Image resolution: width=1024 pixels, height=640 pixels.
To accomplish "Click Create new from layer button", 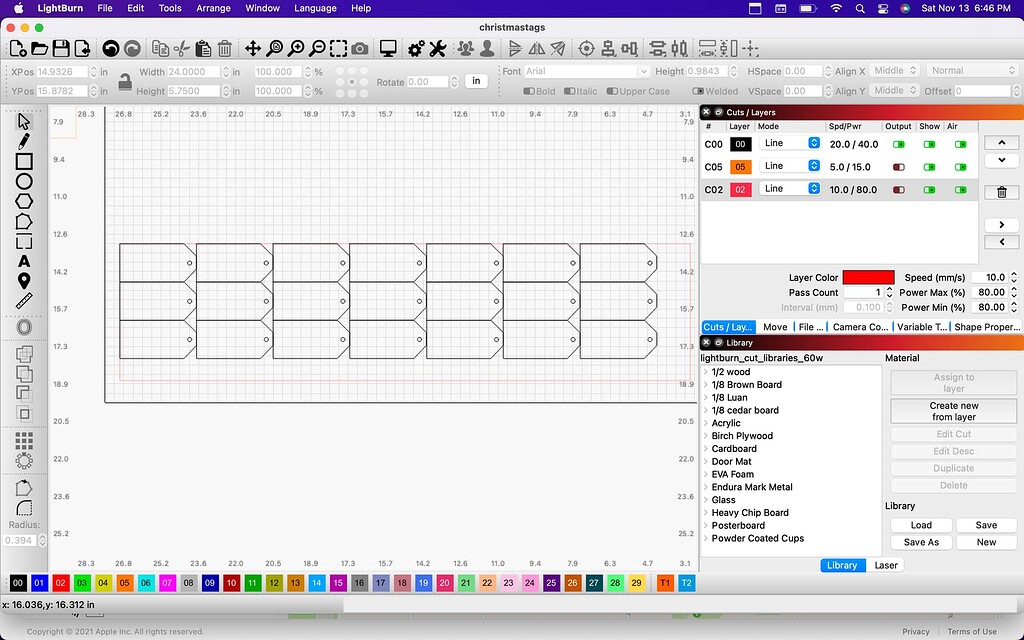I will click(953, 411).
